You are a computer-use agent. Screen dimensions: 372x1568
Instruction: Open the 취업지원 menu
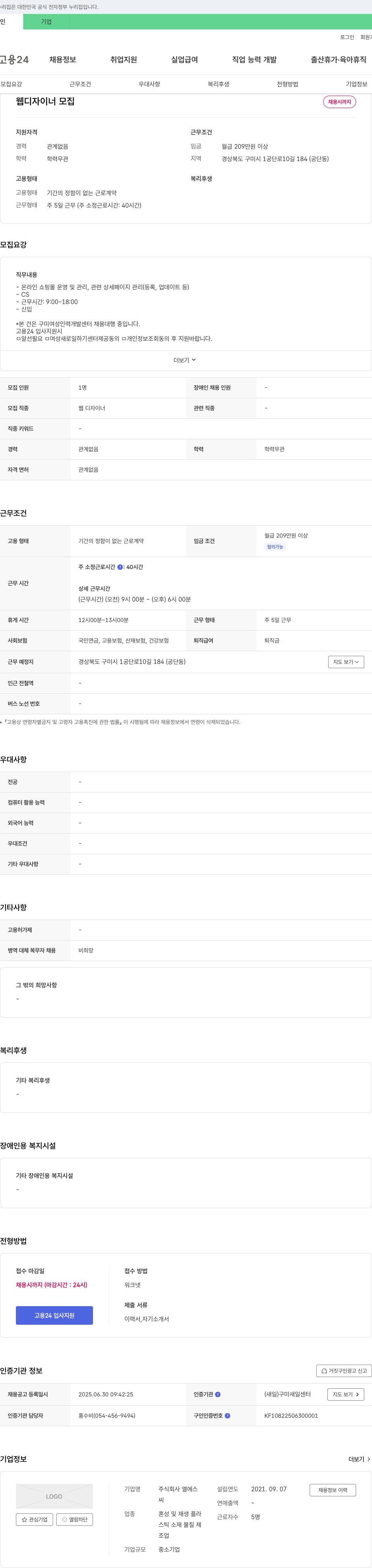[x=124, y=60]
